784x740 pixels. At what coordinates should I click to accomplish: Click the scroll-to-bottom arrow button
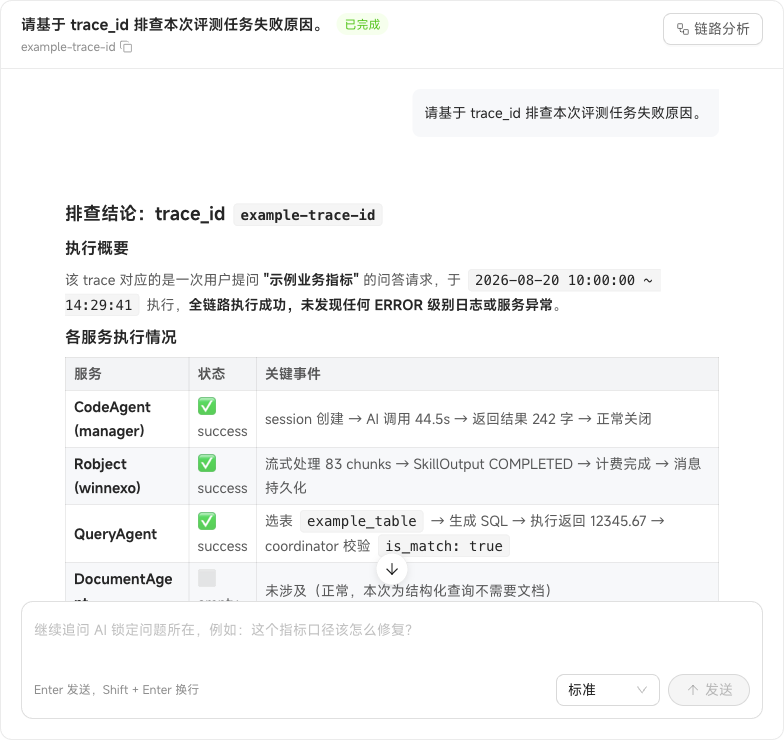pyautogui.click(x=392, y=569)
